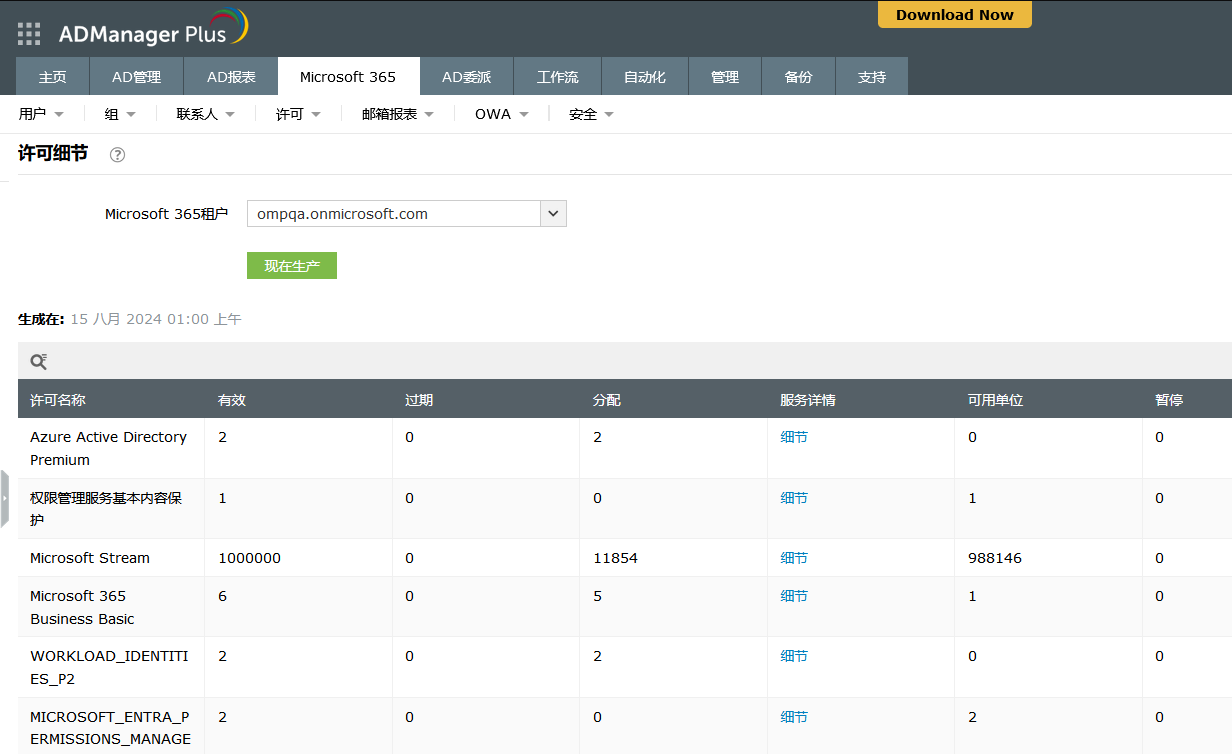This screenshot has height=754, width=1232.
Task: Sort by the 许可名称 column header
Action: [58, 400]
